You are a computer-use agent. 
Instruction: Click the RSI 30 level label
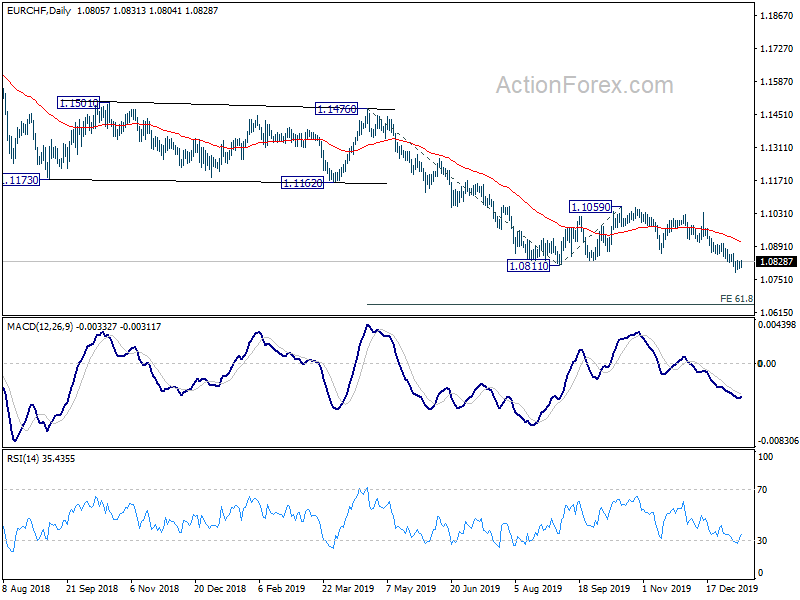762,540
